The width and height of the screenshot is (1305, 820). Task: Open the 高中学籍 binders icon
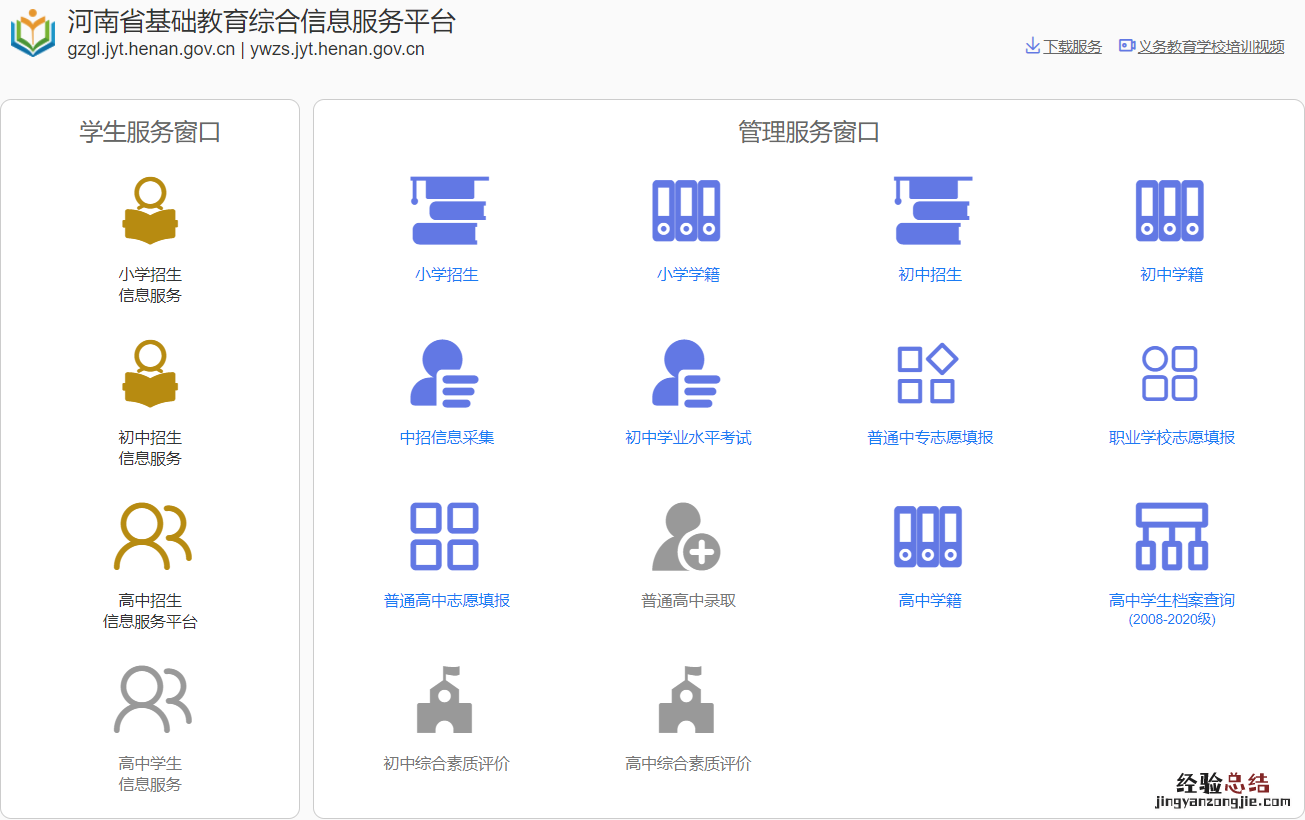pos(929,537)
